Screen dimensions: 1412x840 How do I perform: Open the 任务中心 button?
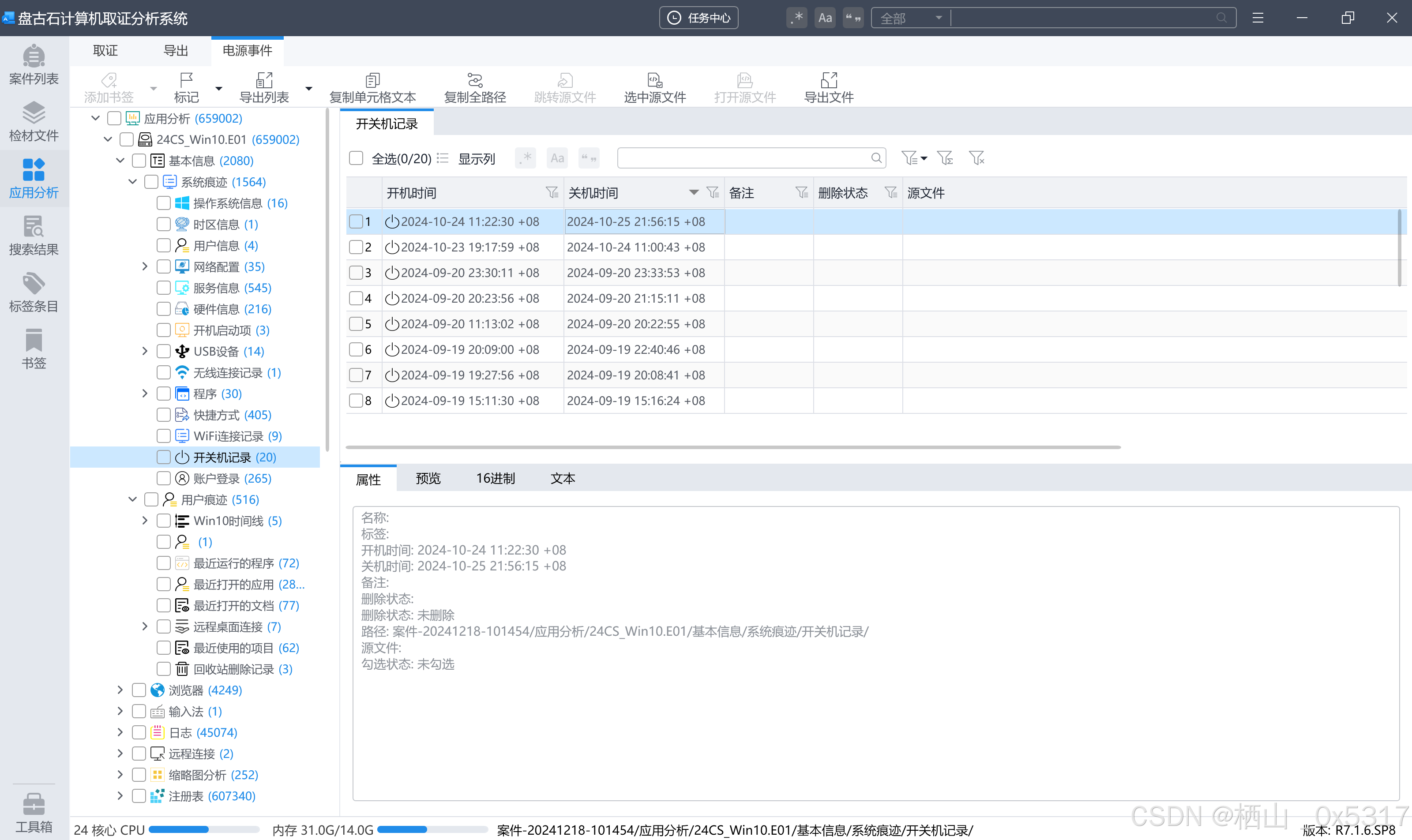point(698,18)
